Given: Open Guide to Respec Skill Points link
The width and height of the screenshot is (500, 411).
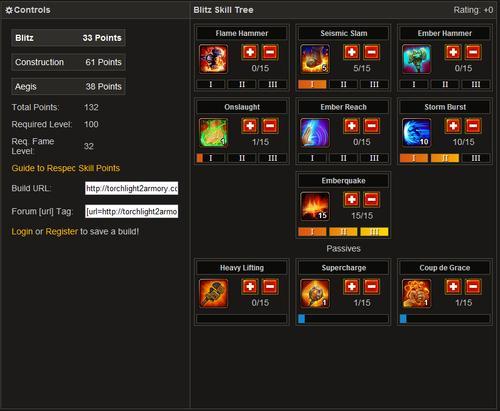Looking at the screenshot, I should point(66,168).
